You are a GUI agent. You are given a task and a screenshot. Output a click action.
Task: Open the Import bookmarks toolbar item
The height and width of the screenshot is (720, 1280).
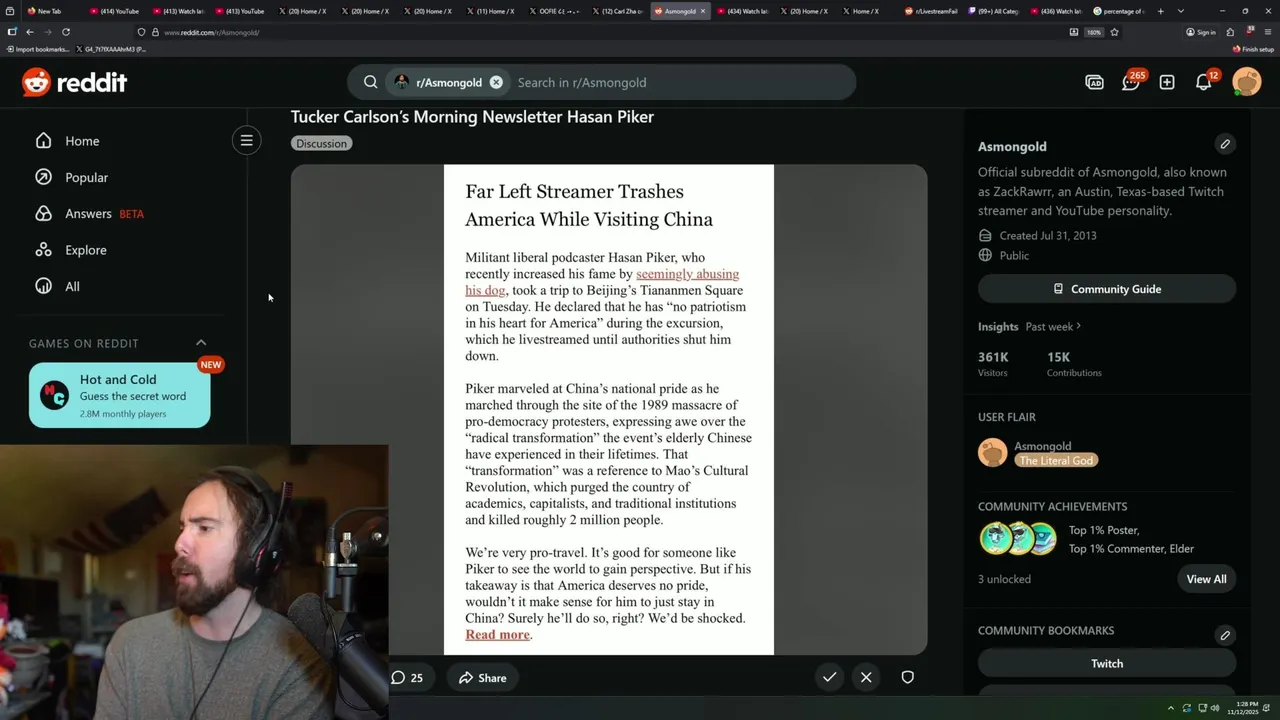coord(37,49)
